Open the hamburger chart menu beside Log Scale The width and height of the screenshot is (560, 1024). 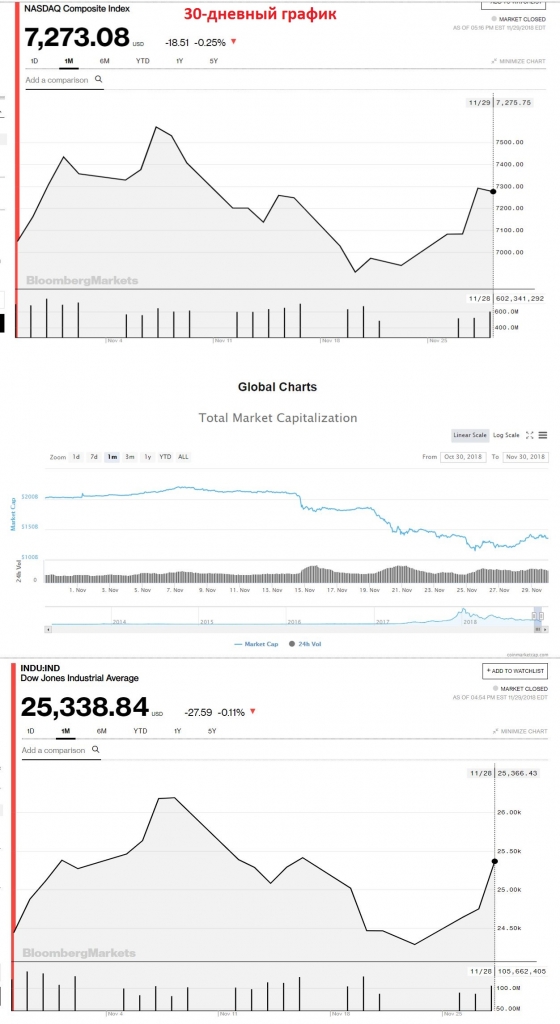pos(543,435)
